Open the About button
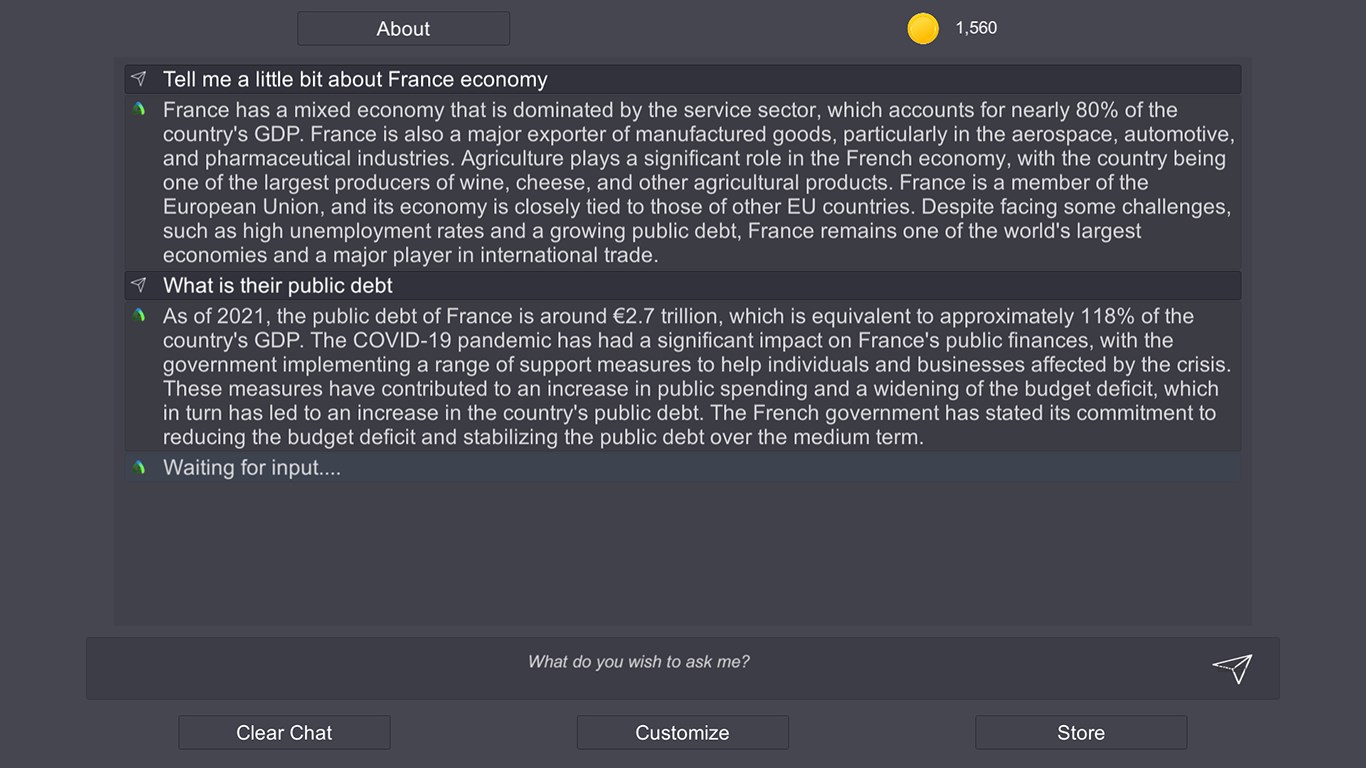The height and width of the screenshot is (768, 1366). [403, 29]
